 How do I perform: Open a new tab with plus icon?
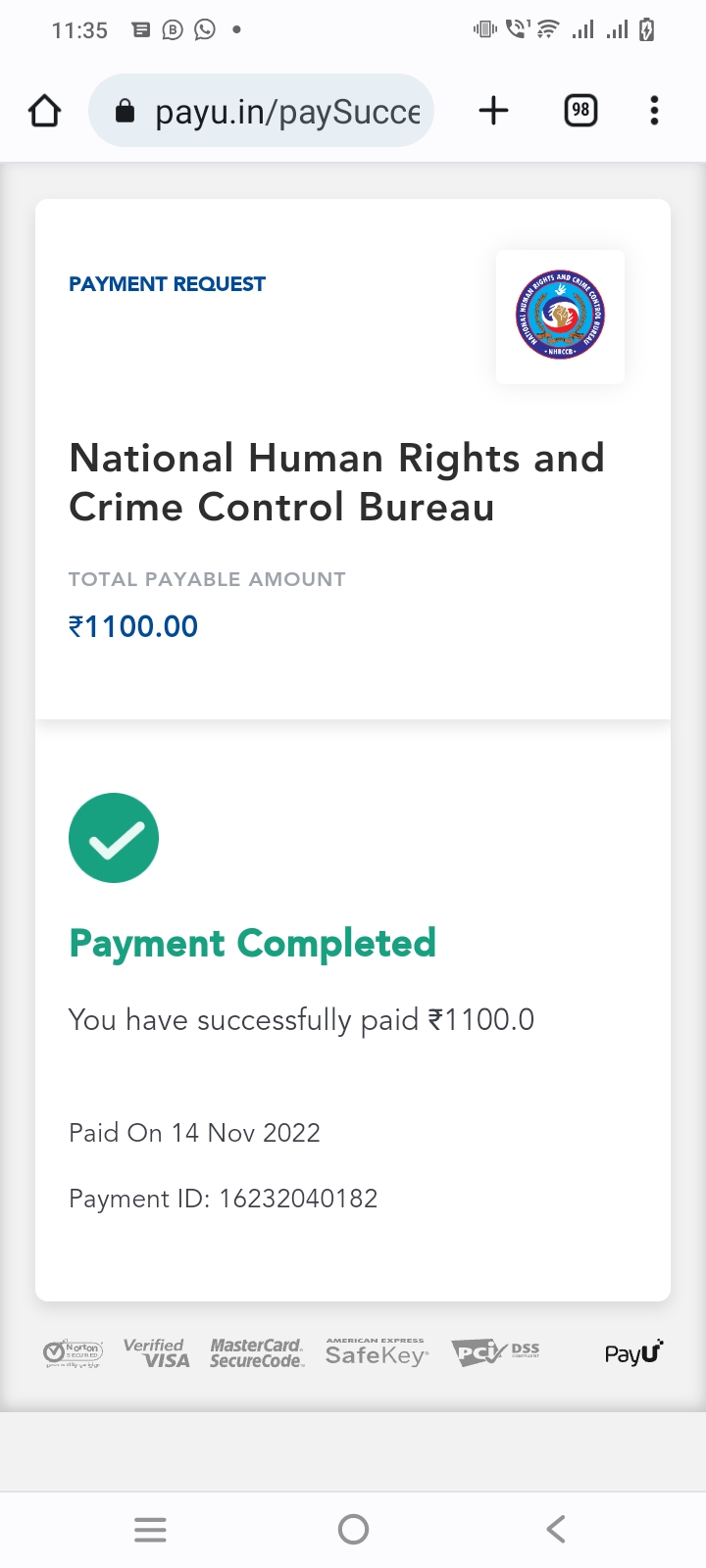click(493, 111)
